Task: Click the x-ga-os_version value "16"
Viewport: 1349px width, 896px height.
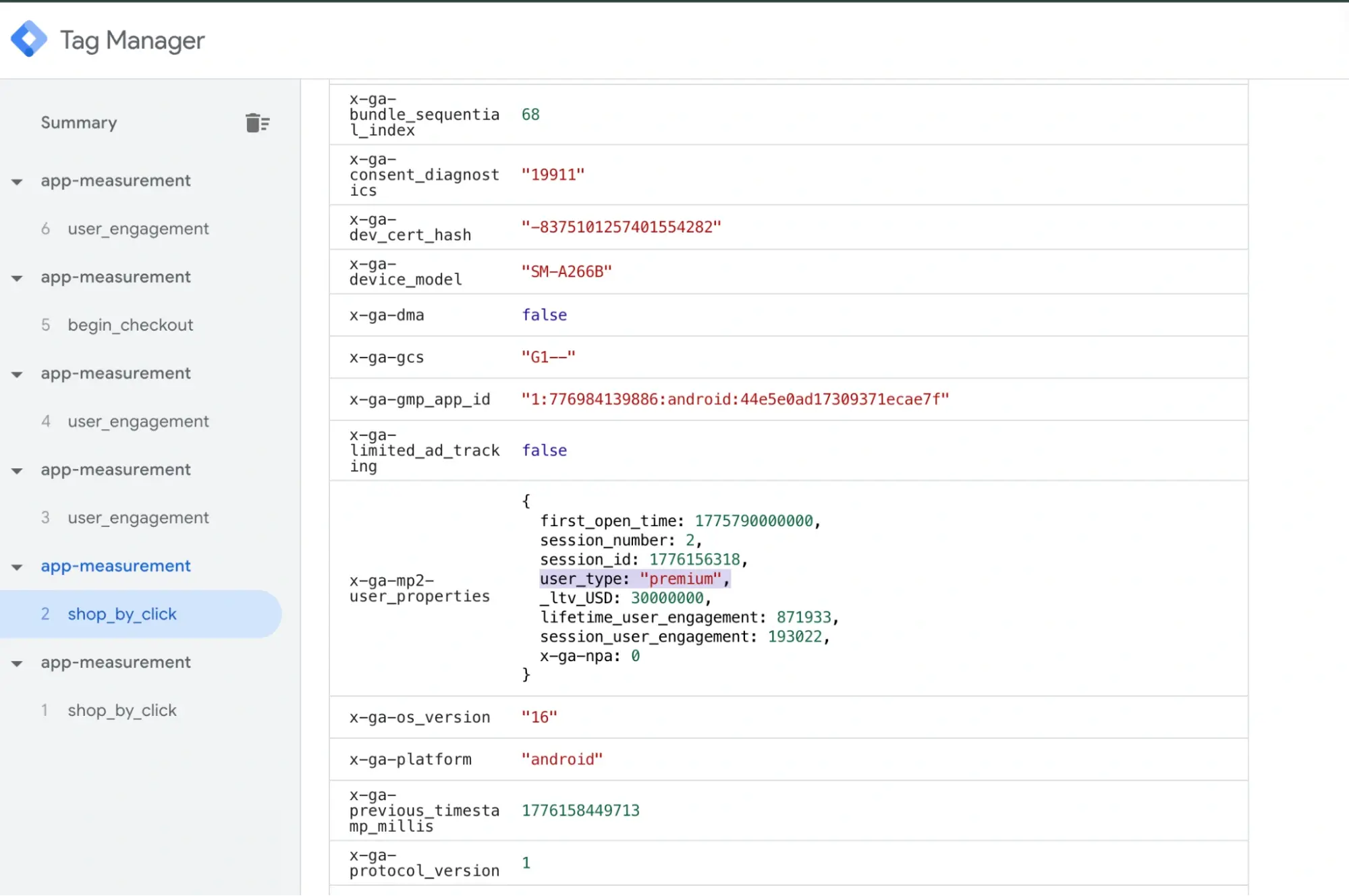Action: 539,717
